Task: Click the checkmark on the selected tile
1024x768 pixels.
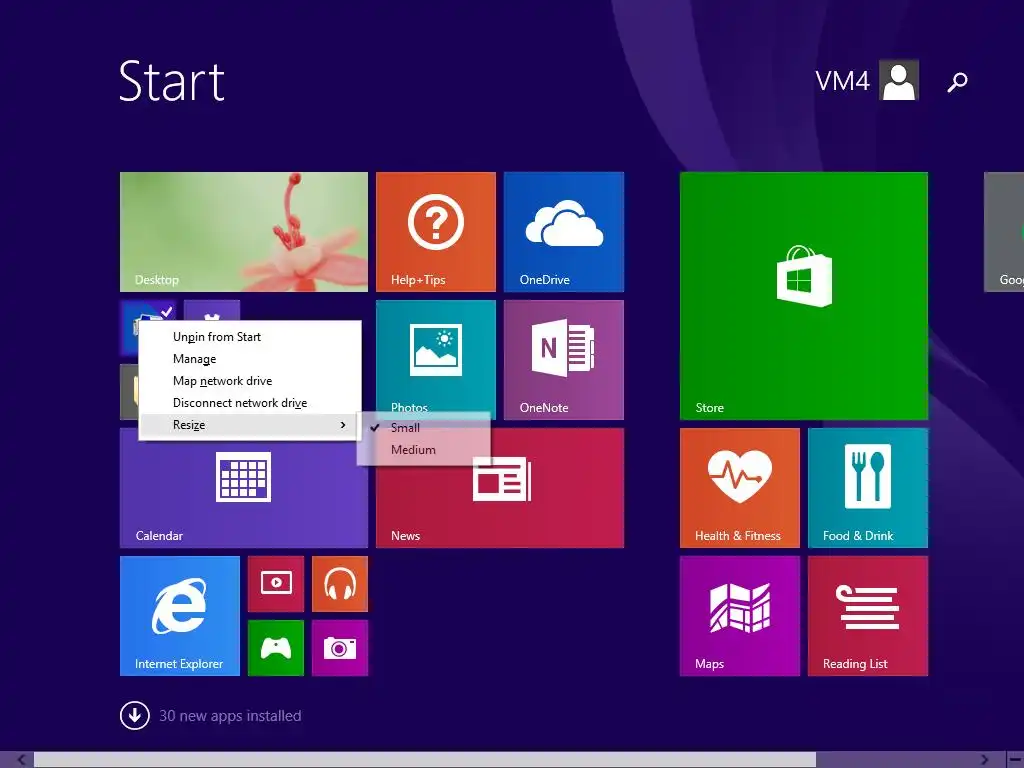Action: 167,312
